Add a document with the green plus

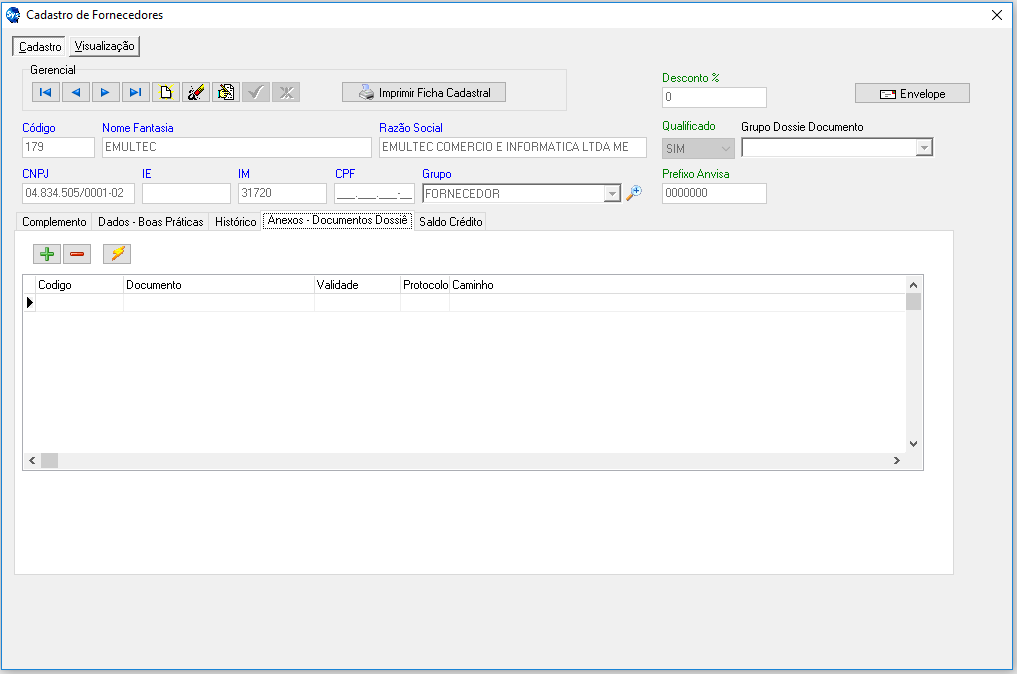coord(46,254)
